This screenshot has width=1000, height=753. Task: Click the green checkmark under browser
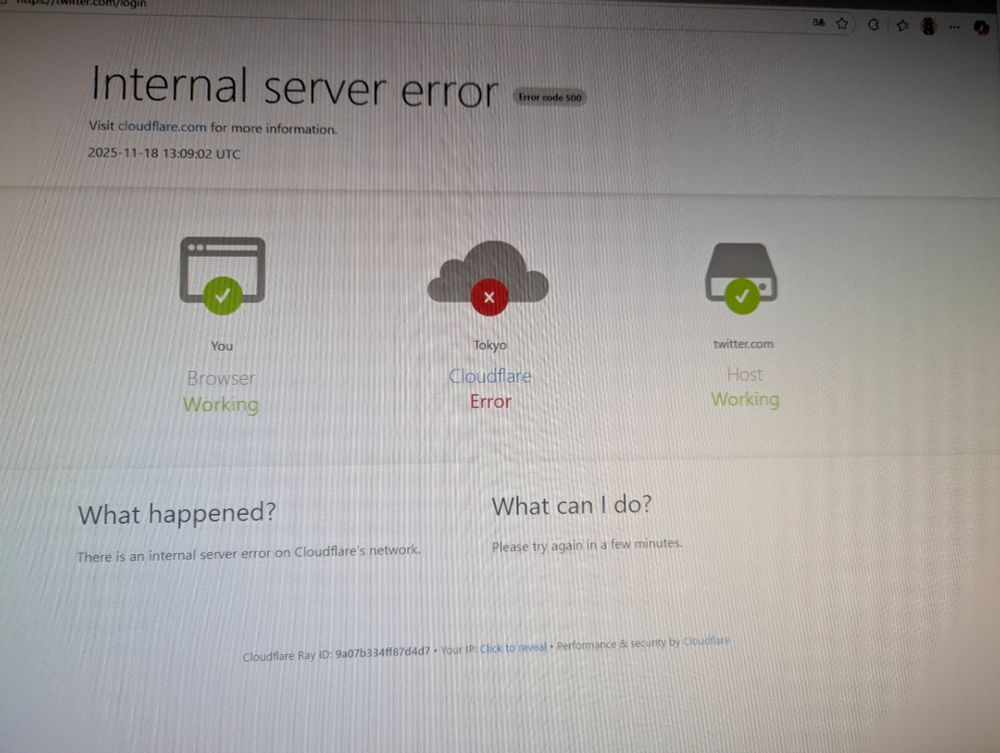pos(223,296)
